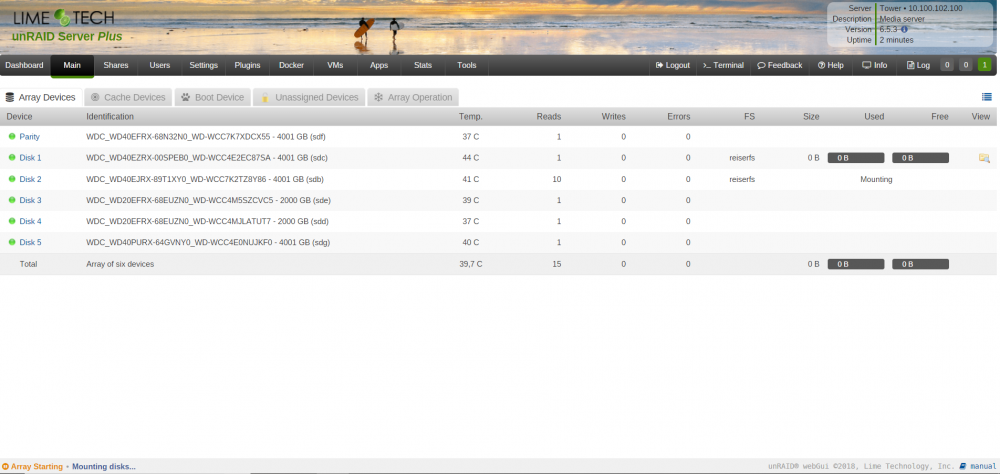
Task: Switch to the Array Operation tab
Action: (x=413, y=98)
